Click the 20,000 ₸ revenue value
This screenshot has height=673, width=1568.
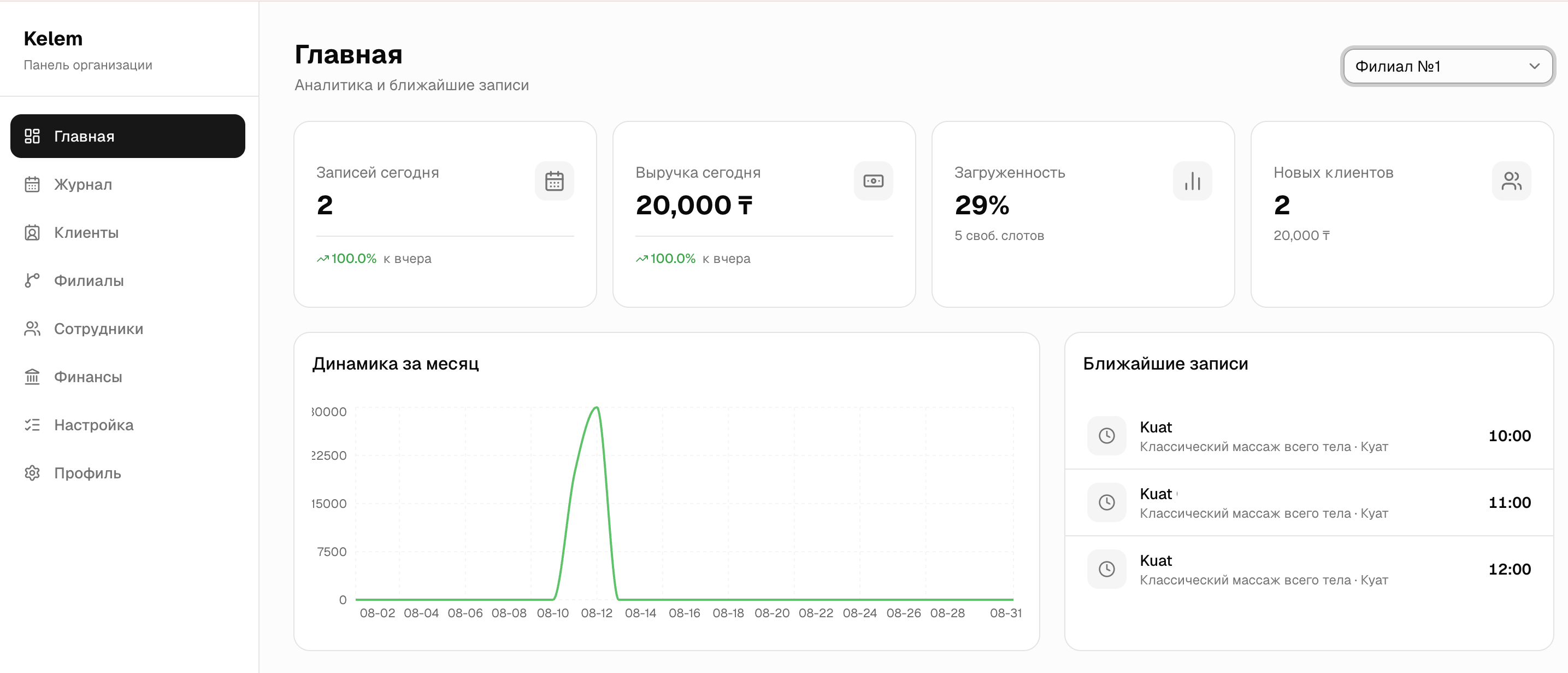coord(694,204)
